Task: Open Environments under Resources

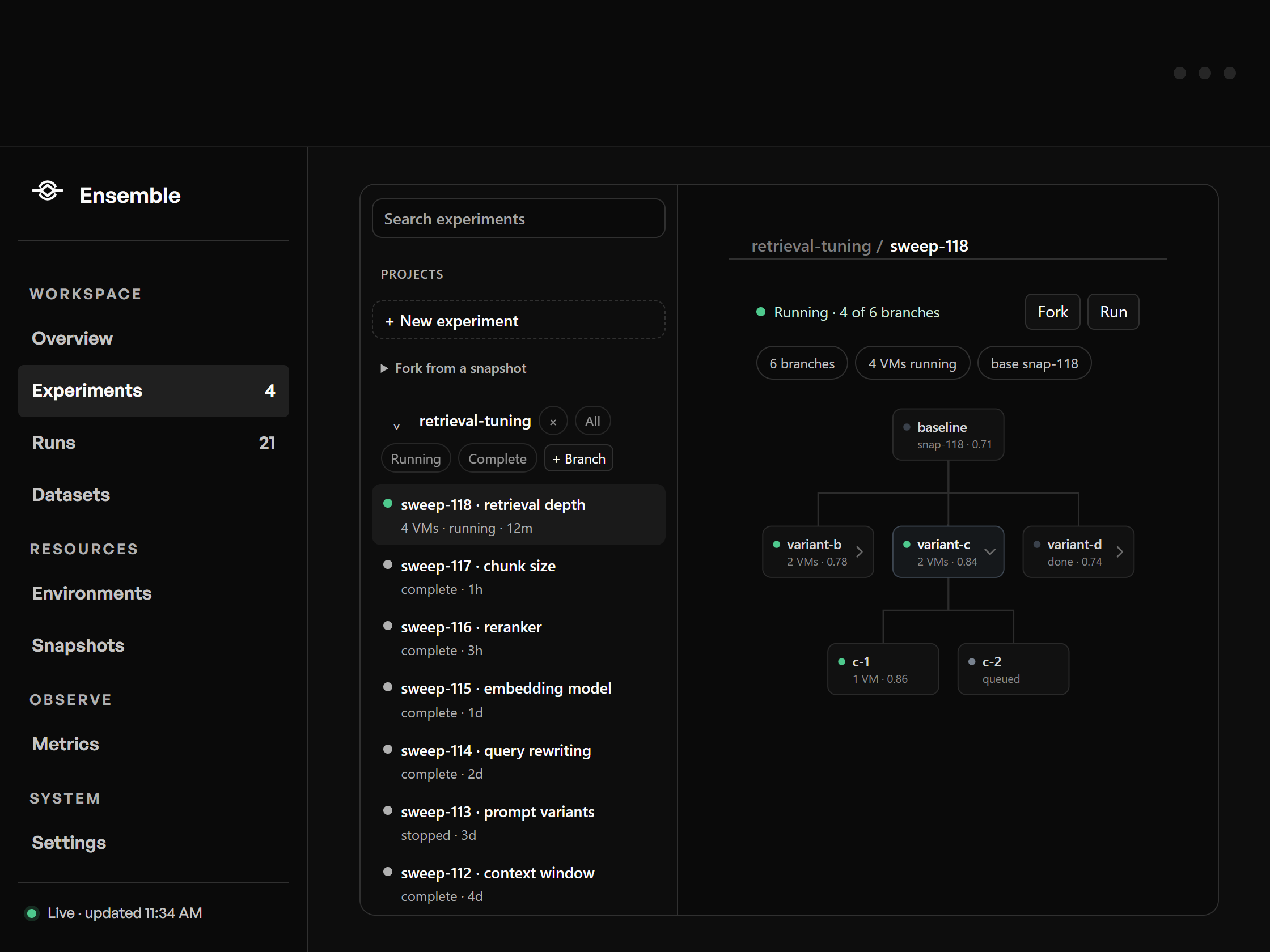Action: pos(153,593)
